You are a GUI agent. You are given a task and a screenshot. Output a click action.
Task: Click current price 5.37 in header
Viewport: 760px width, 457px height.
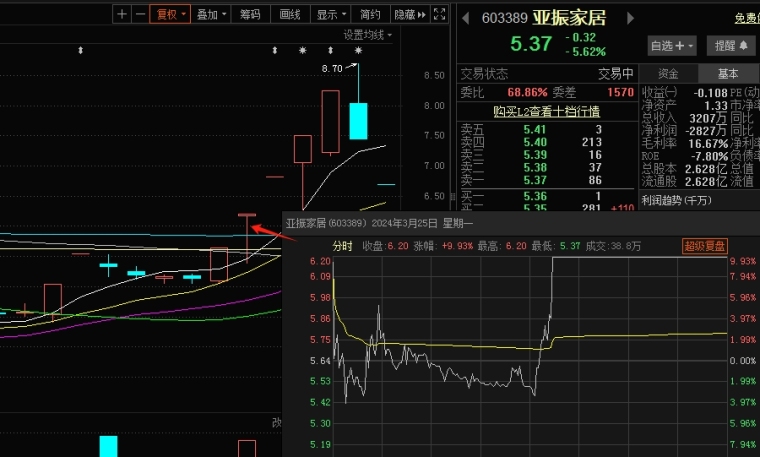tap(531, 44)
